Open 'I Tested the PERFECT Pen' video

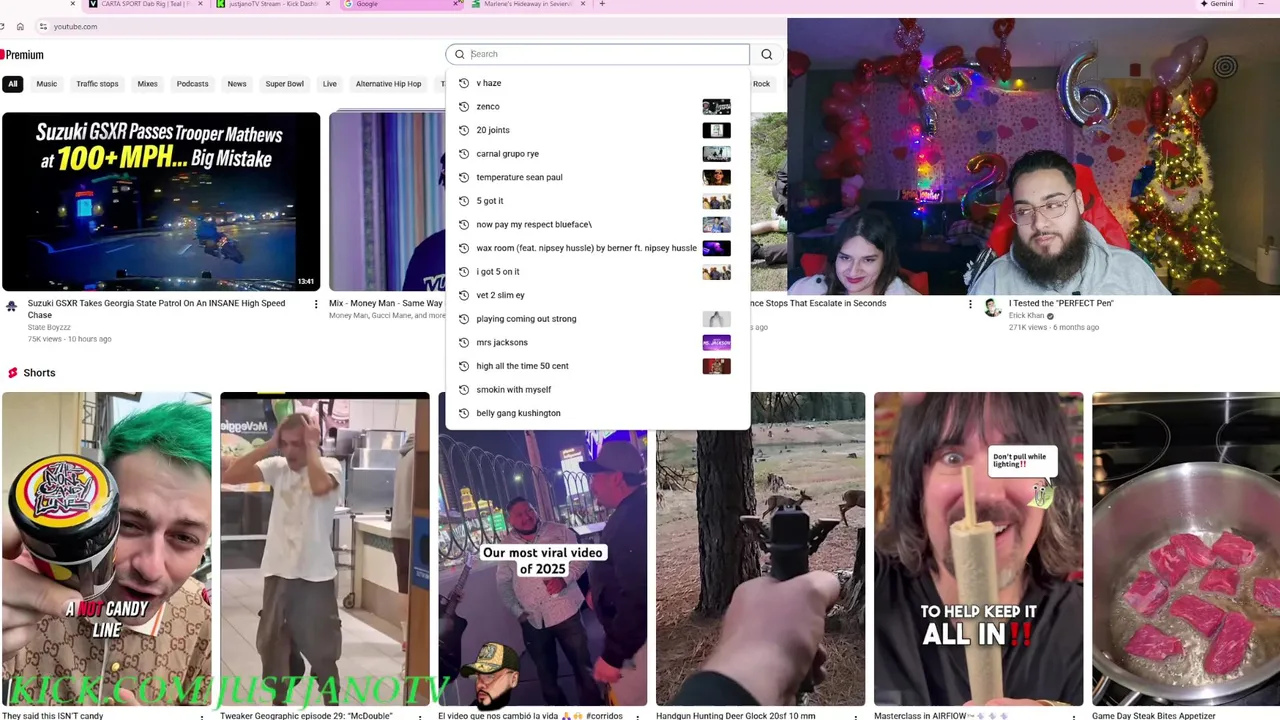pyautogui.click(x=1061, y=303)
